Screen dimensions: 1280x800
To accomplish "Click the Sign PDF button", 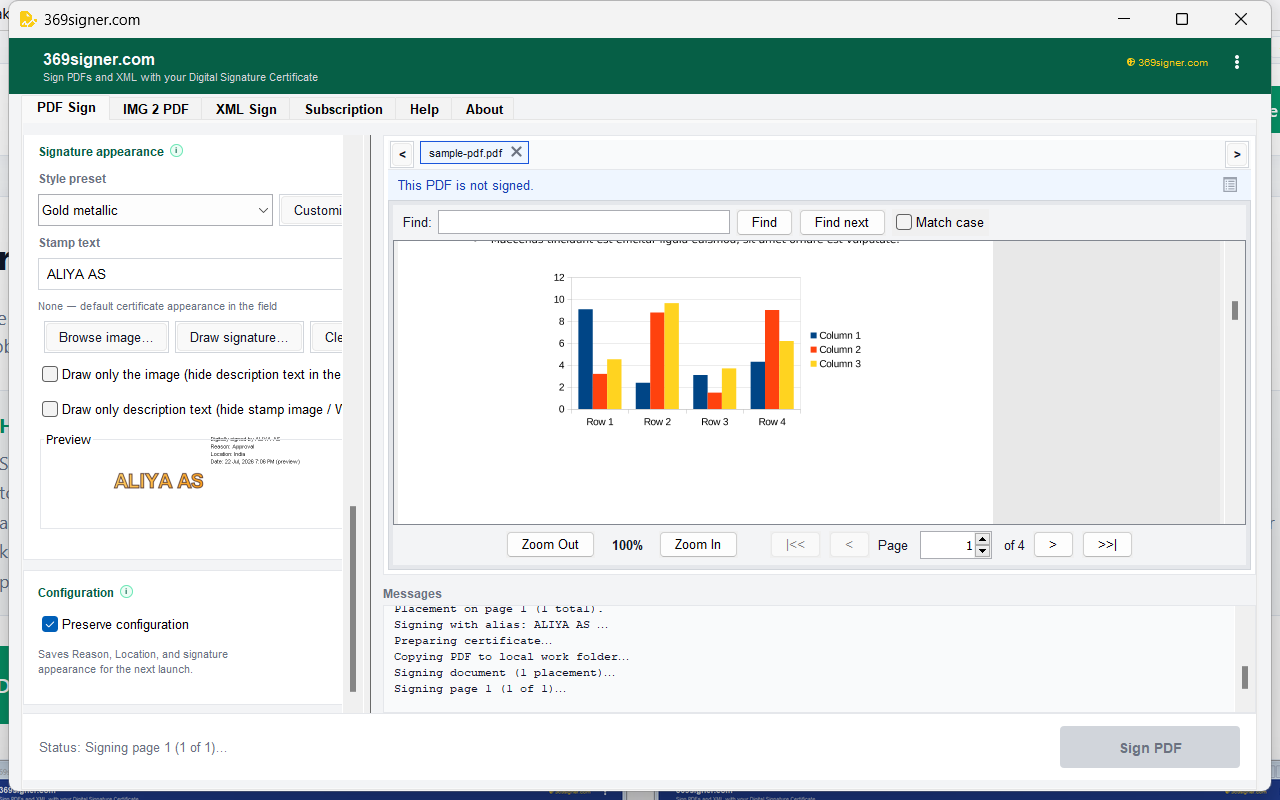I will (x=1150, y=747).
